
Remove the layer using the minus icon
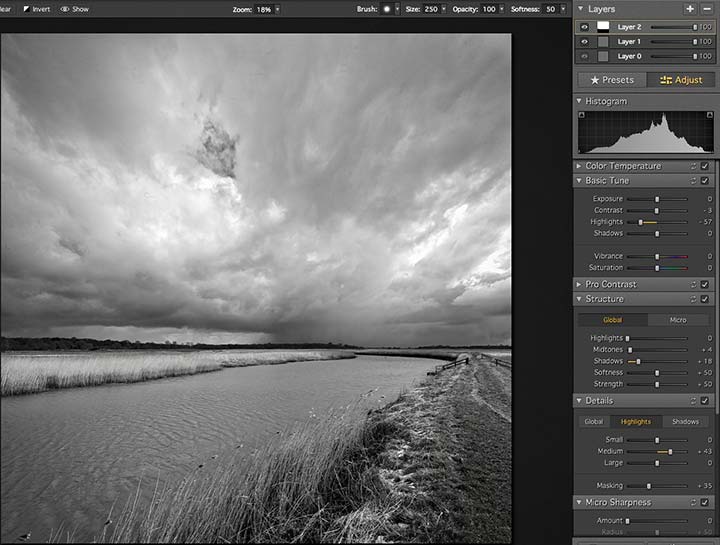click(707, 9)
